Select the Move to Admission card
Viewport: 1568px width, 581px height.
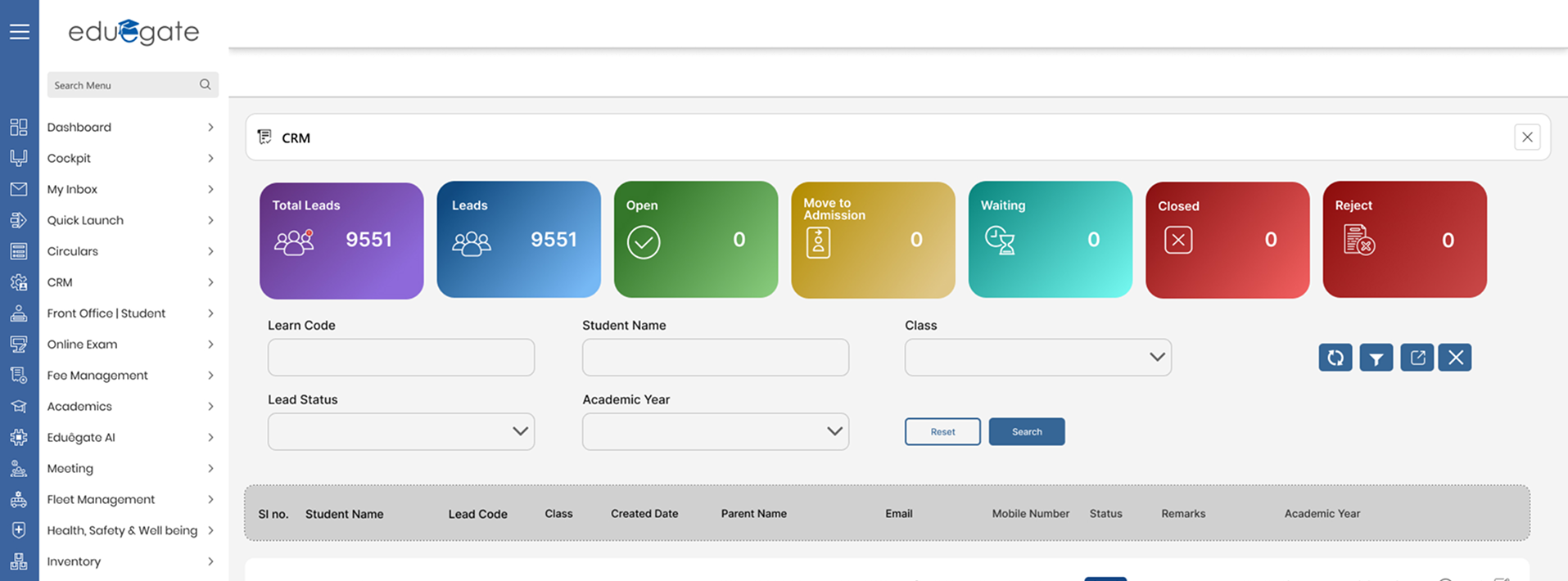[x=873, y=240]
